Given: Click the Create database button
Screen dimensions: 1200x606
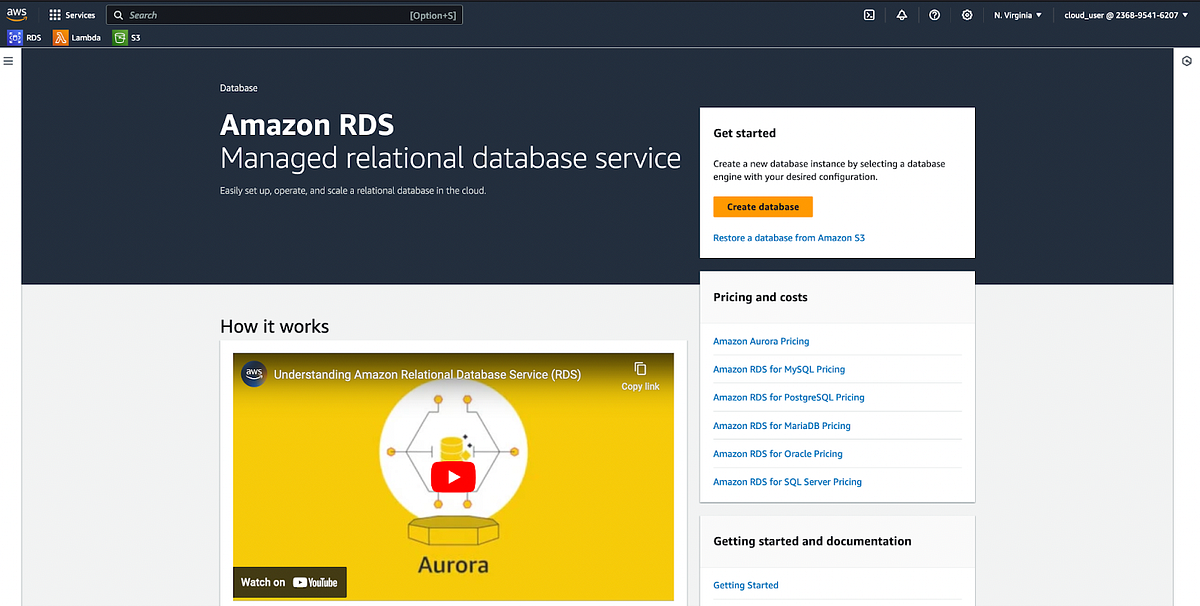Looking at the screenshot, I should point(762,206).
